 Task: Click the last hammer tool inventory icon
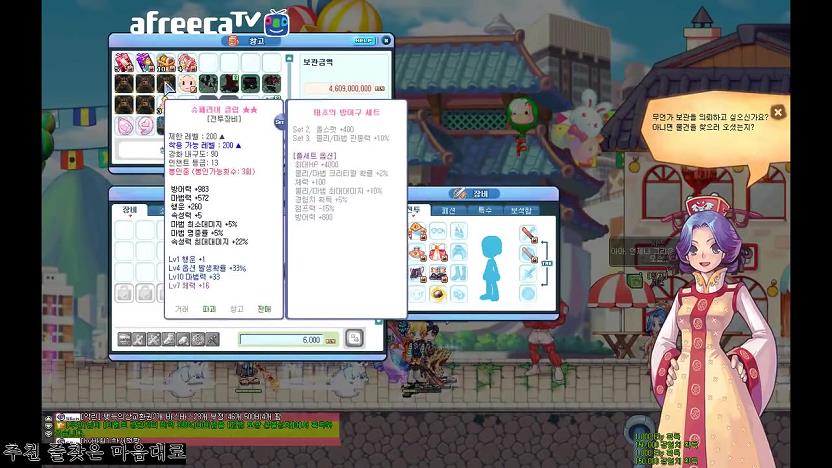[212, 339]
